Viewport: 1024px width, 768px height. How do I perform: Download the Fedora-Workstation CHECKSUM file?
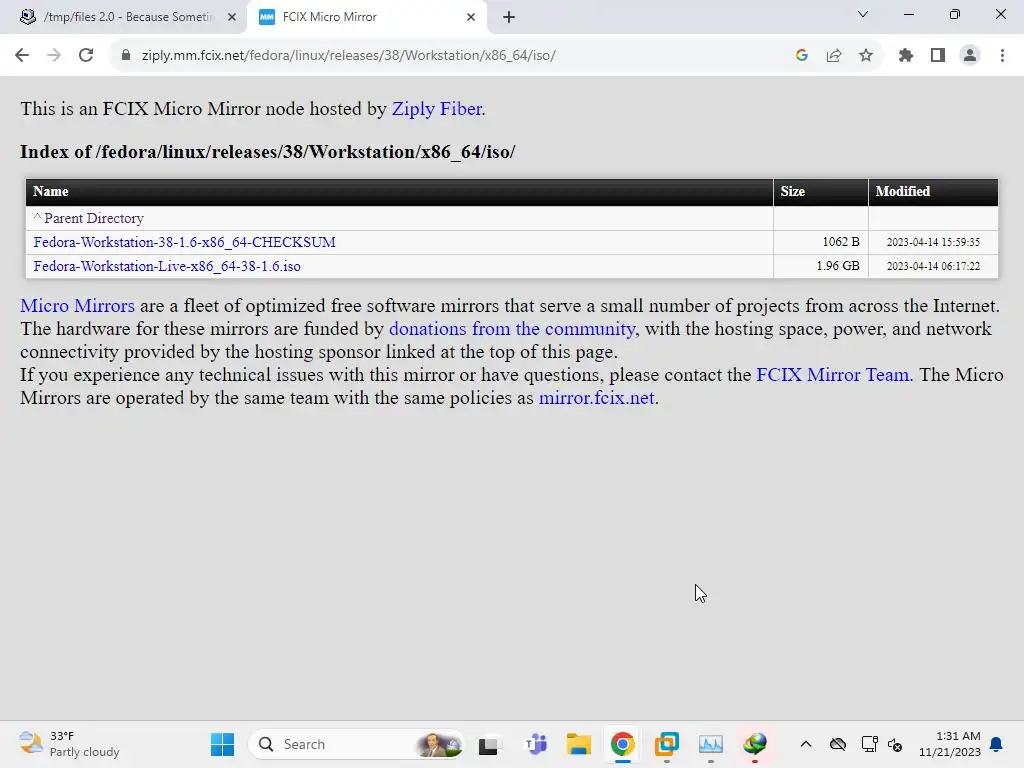click(185, 242)
